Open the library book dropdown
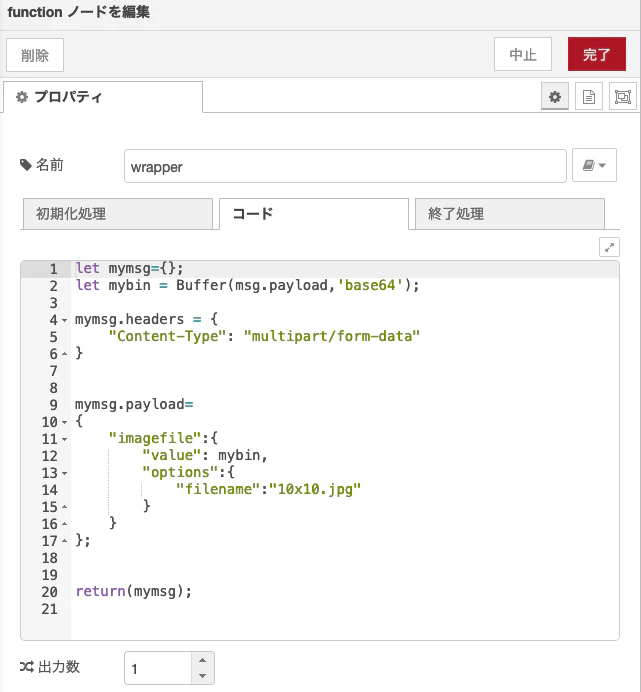The width and height of the screenshot is (641, 692). pyautogui.click(x=594, y=165)
